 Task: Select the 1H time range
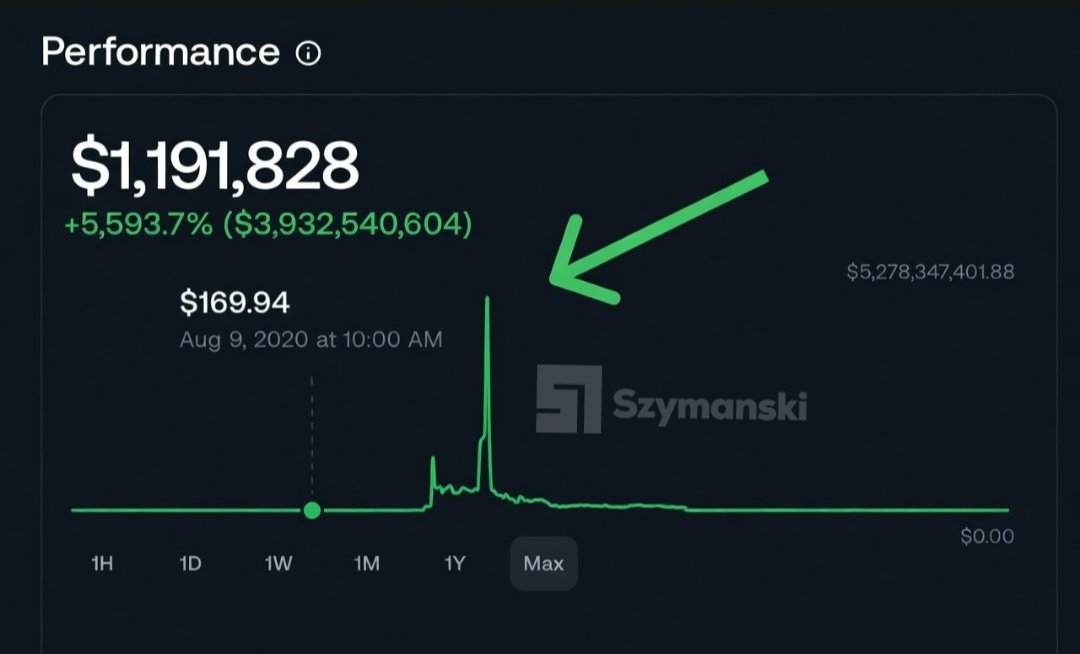tap(102, 564)
